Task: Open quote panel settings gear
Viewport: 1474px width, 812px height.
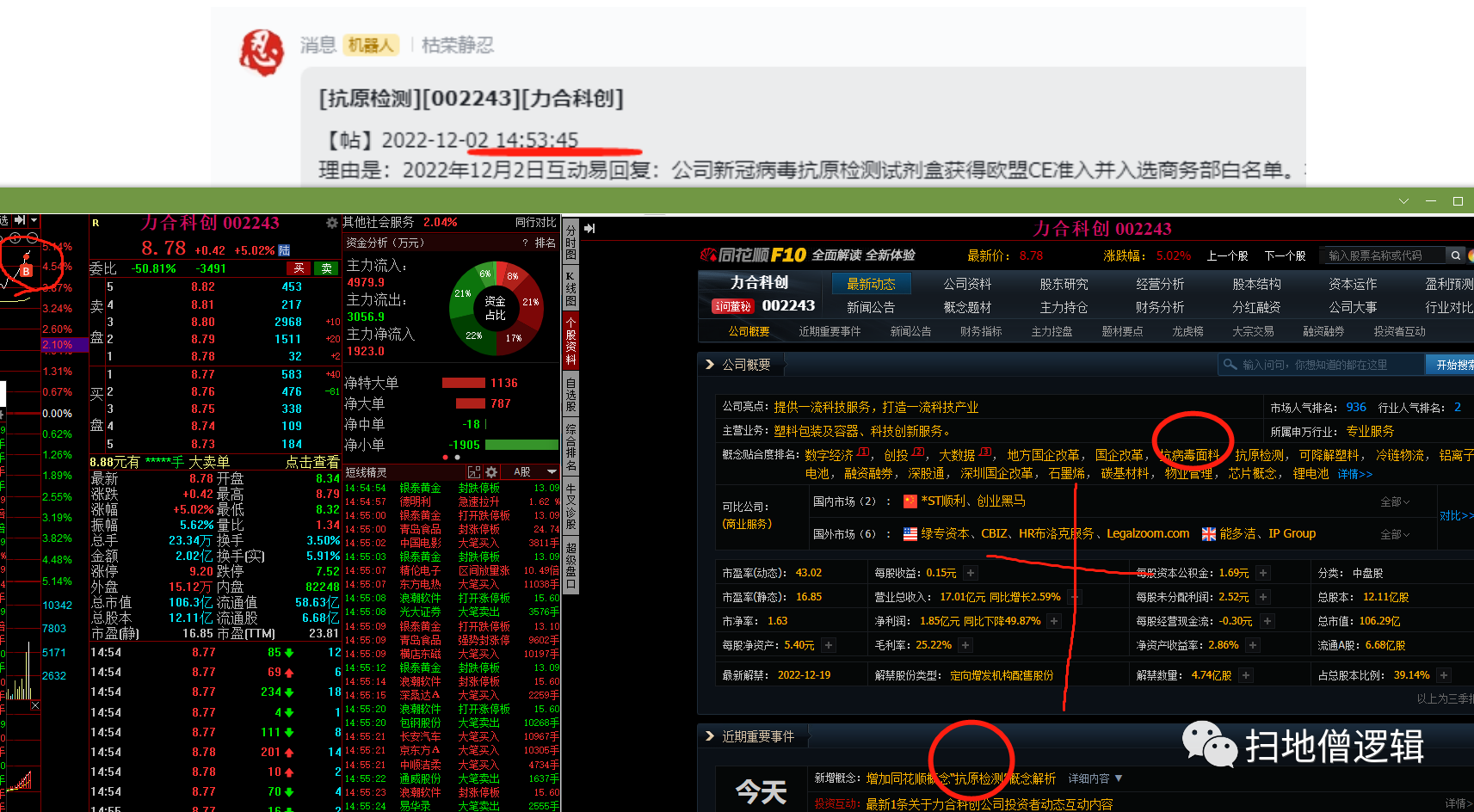Action: (331, 223)
